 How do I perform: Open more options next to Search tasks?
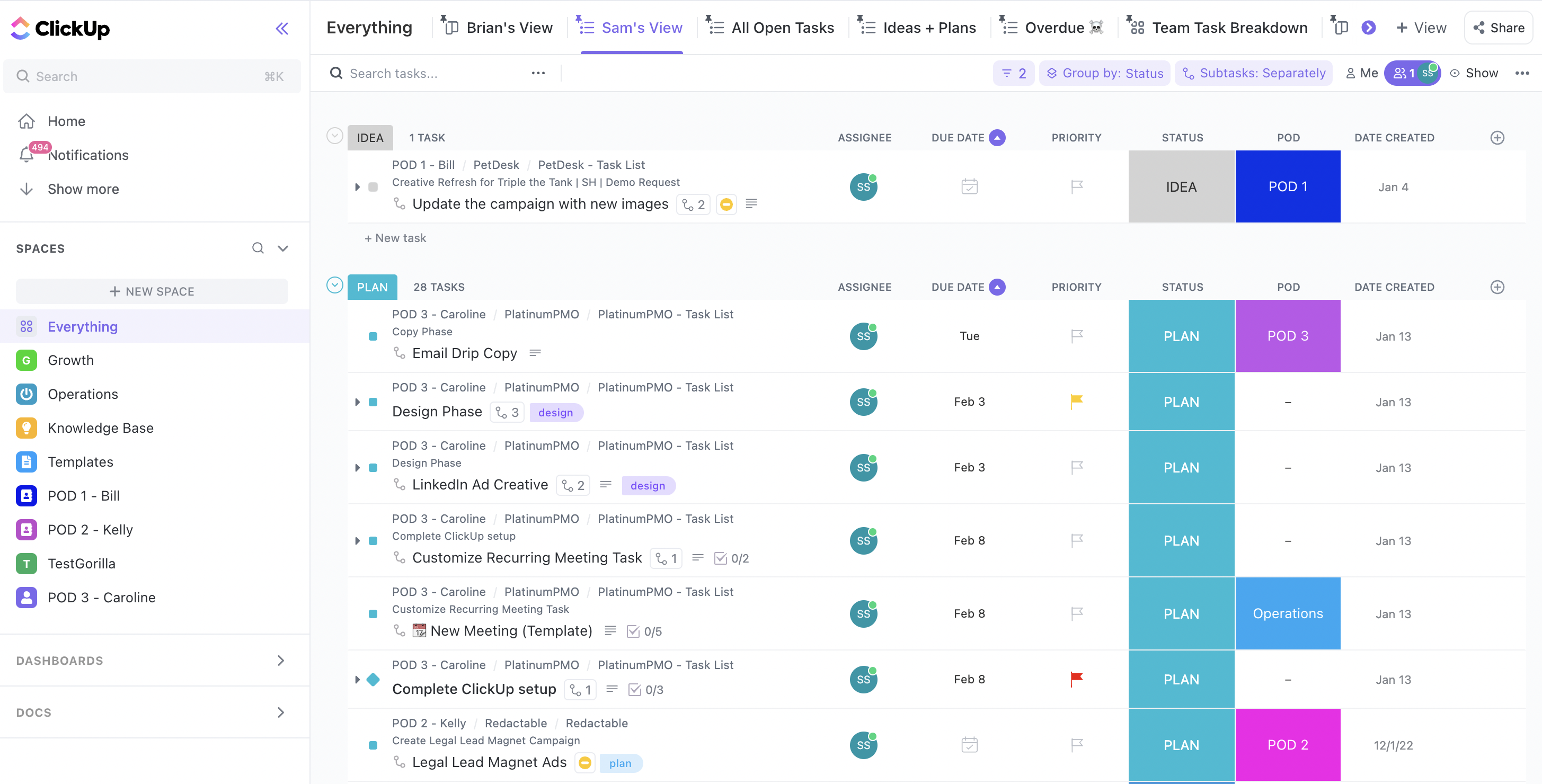(538, 73)
